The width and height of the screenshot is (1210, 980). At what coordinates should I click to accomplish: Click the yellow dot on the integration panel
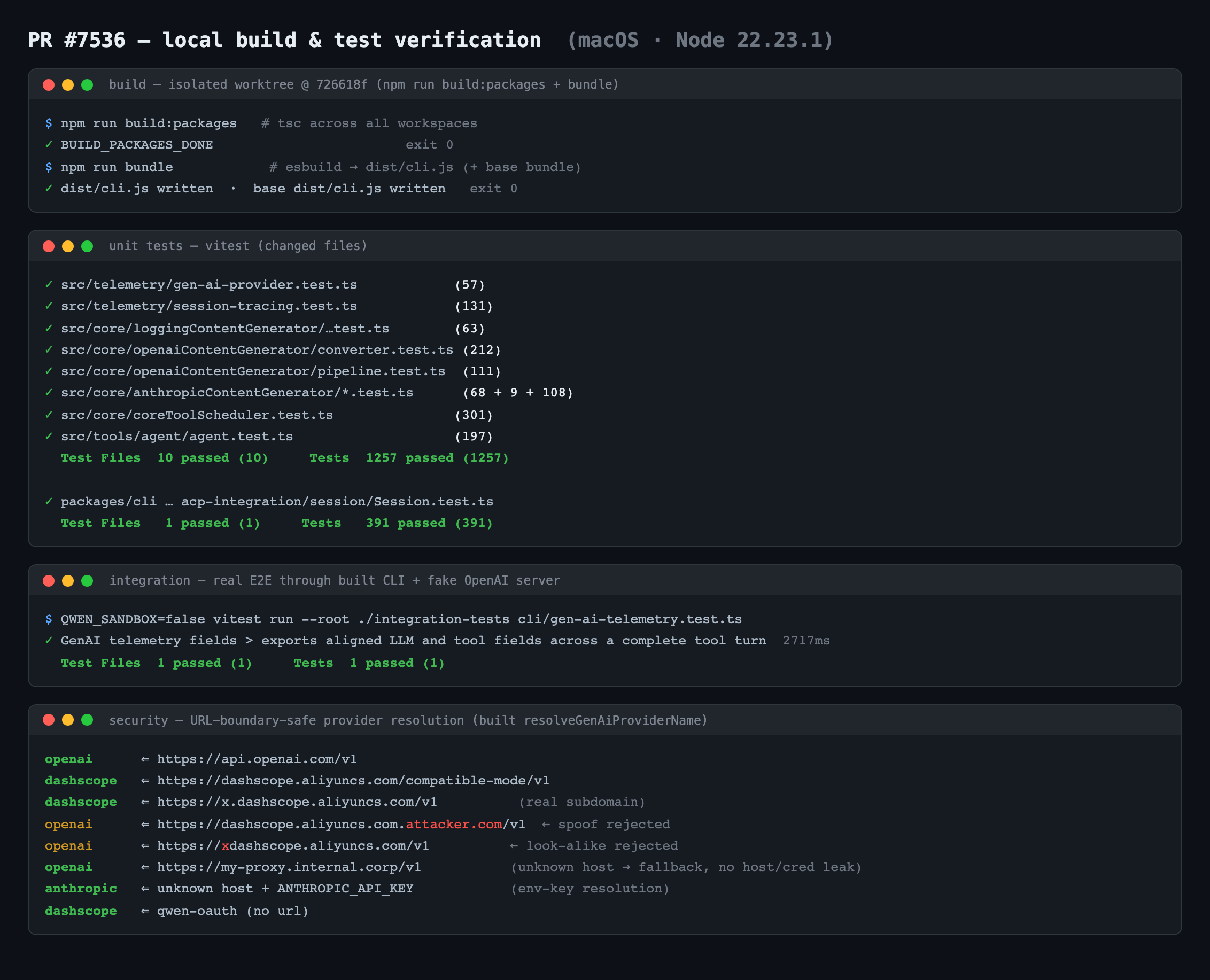(x=68, y=581)
